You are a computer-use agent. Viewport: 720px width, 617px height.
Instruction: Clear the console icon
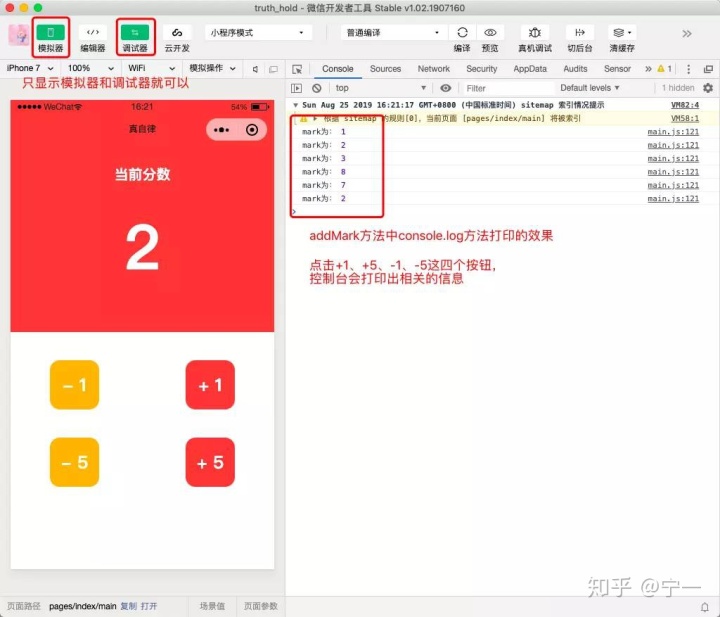316,88
